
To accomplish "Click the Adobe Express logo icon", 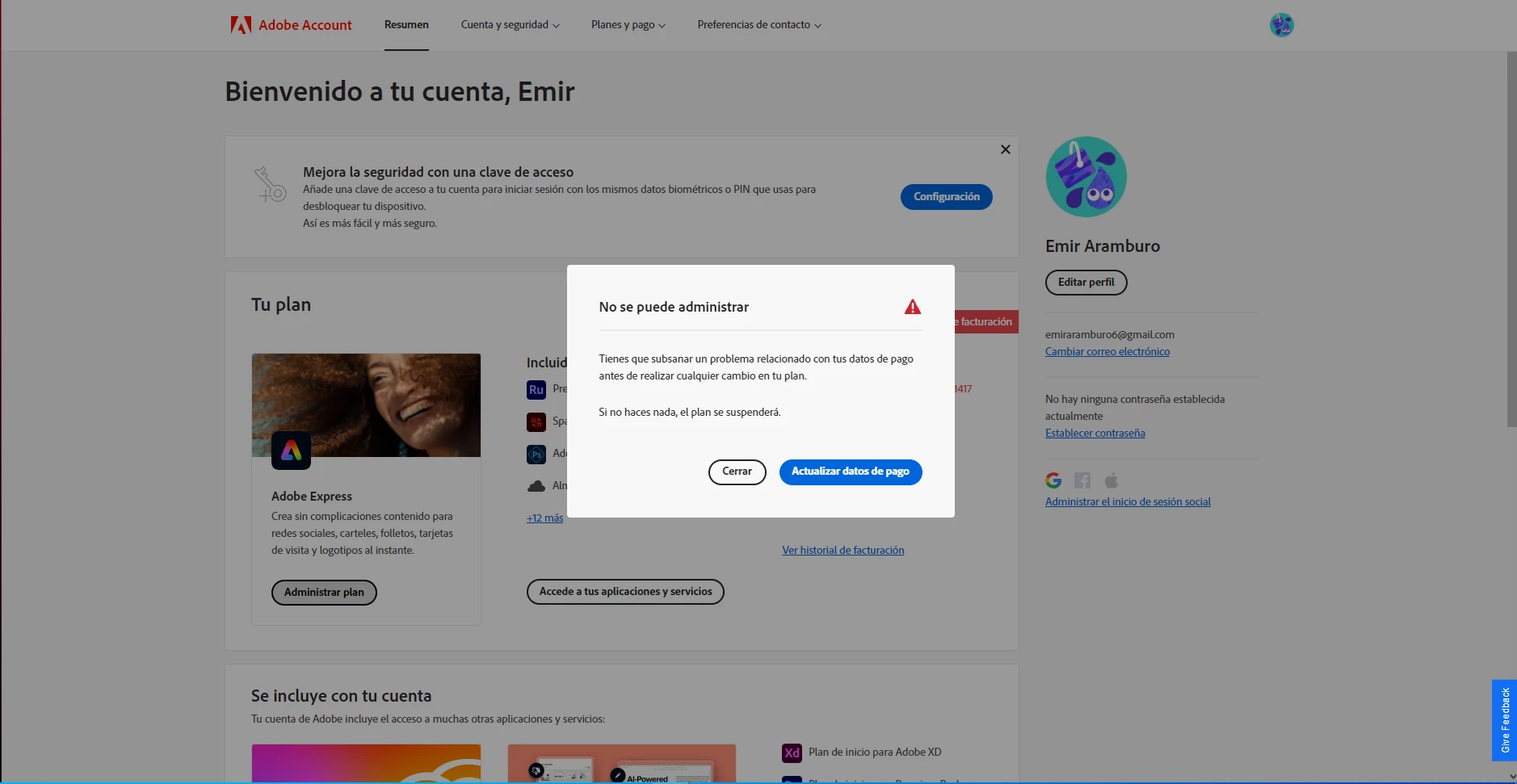I will (x=291, y=451).
